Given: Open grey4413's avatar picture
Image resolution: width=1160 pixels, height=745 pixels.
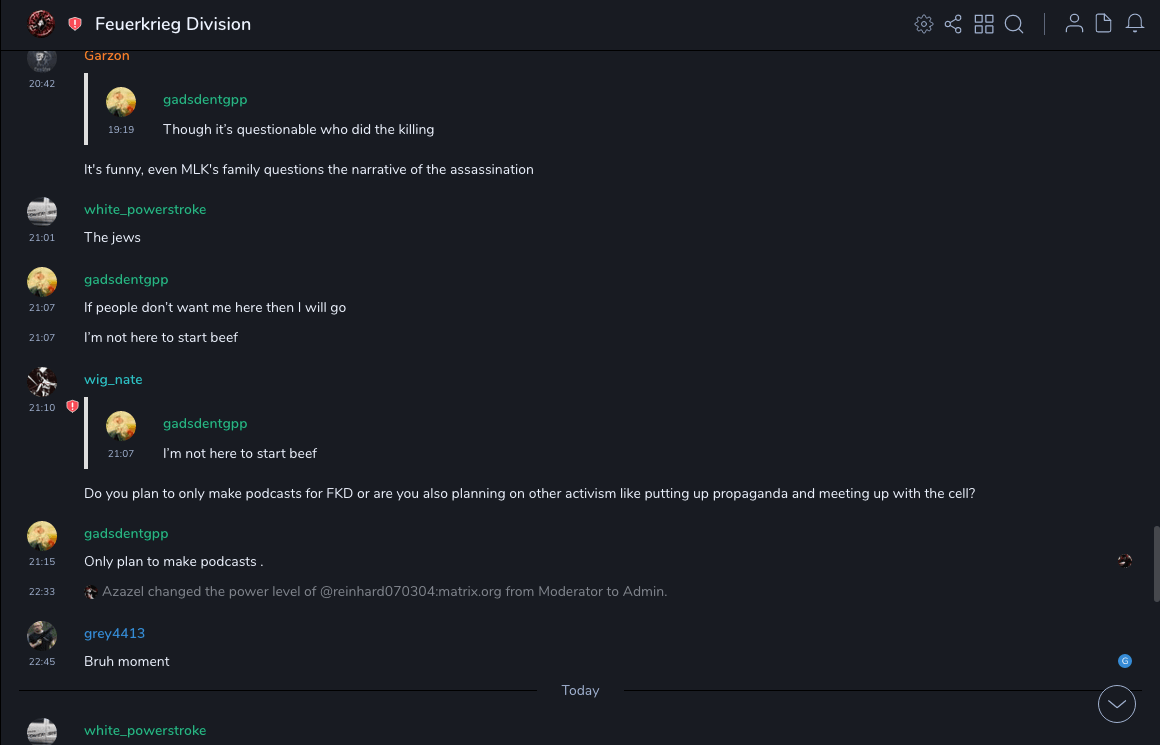Looking at the screenshot, I should coord(42,635).
